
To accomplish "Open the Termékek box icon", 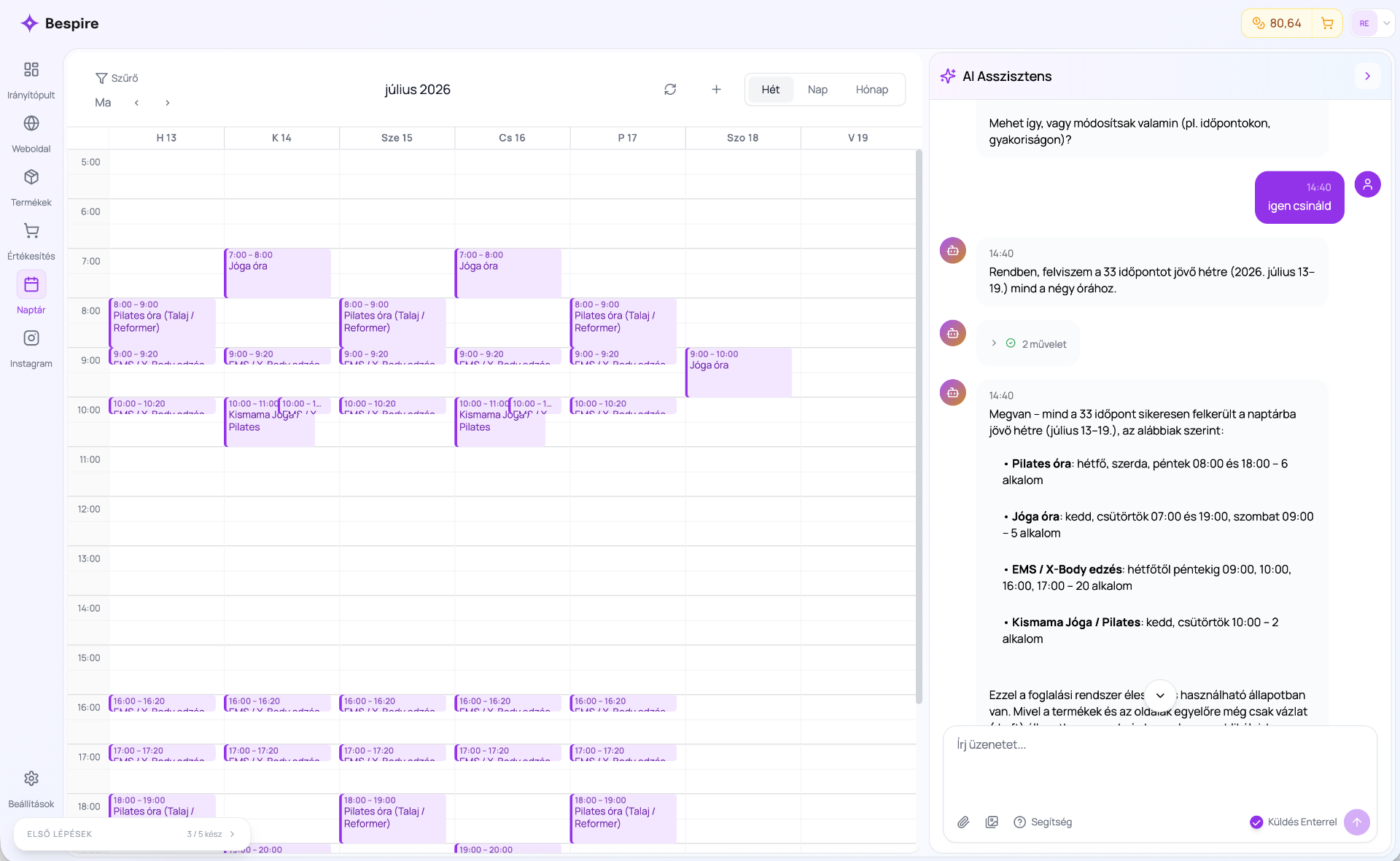I will click(x=31, y=177).
